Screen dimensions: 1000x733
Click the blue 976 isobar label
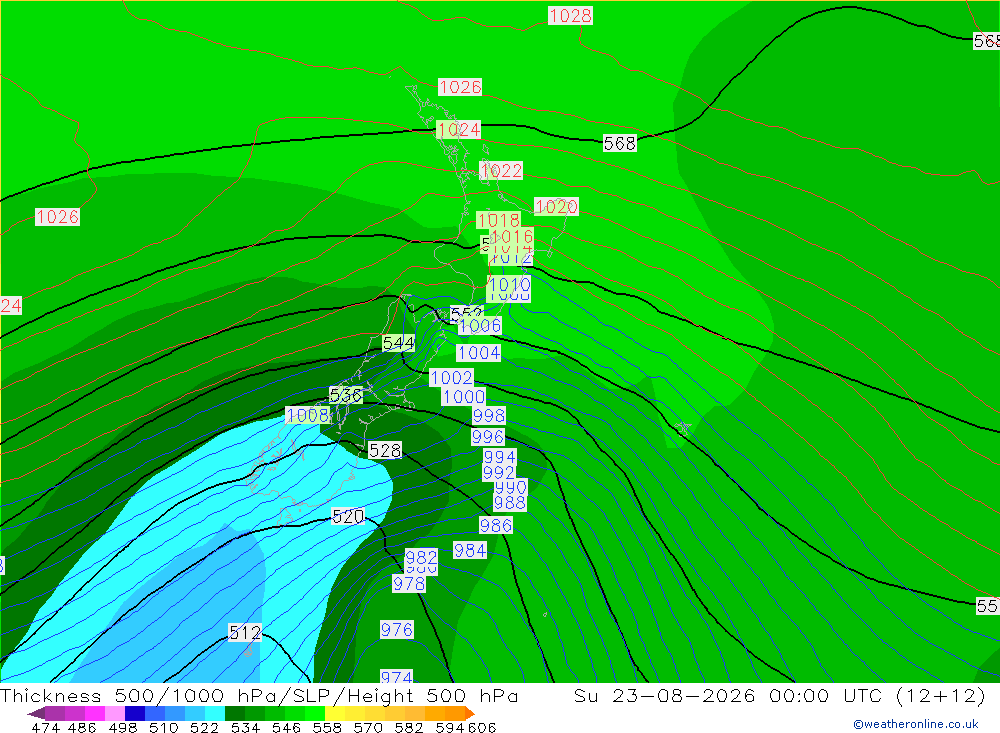[397, 630]
